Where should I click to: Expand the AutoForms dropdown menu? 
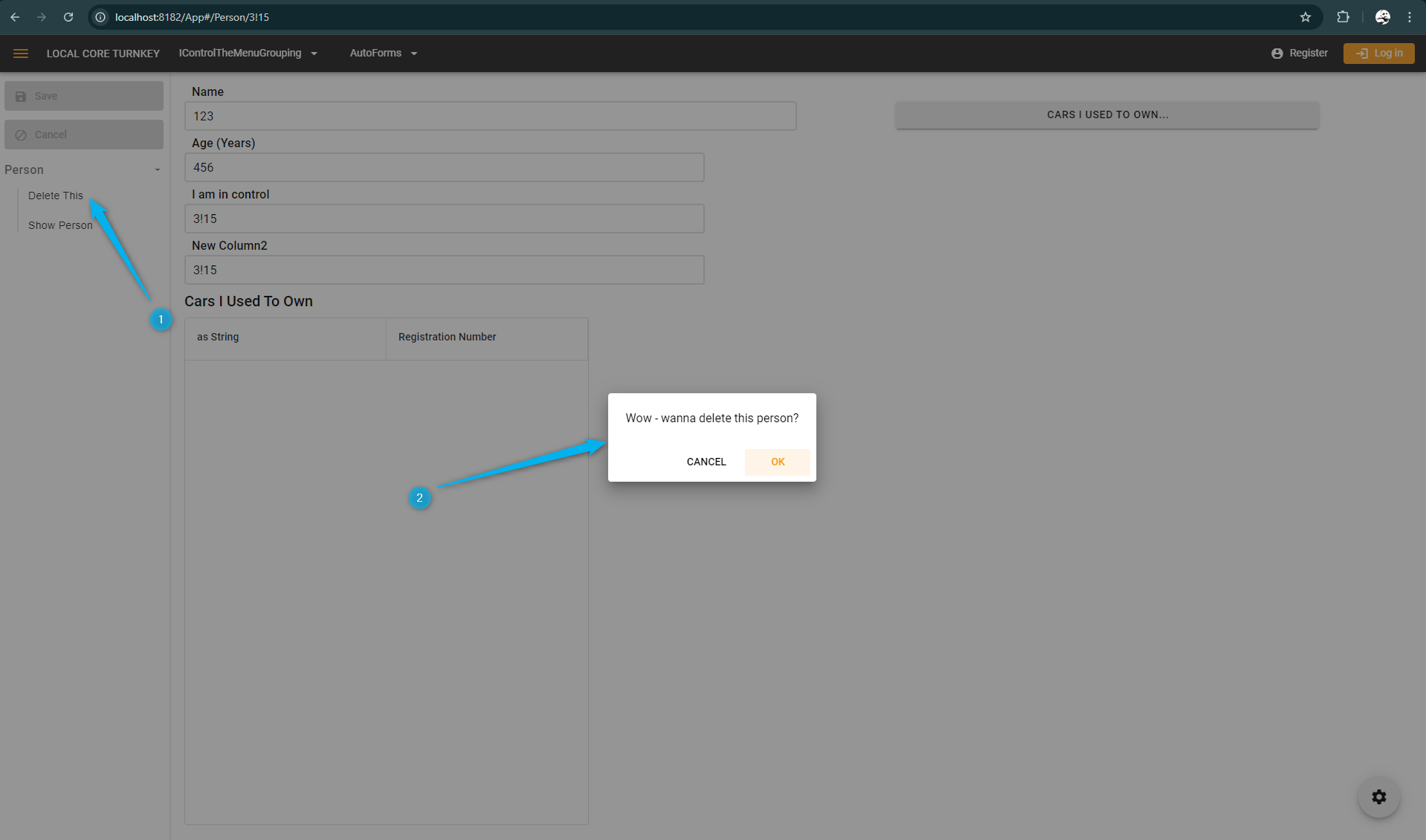click(383, 54)
